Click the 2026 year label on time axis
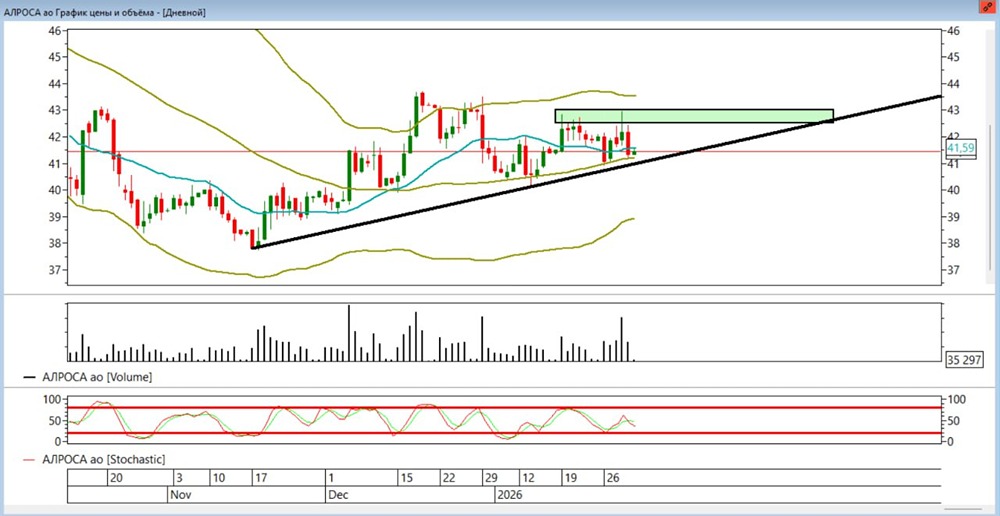This screenshot has width=1000, height=516. (509, 494)
